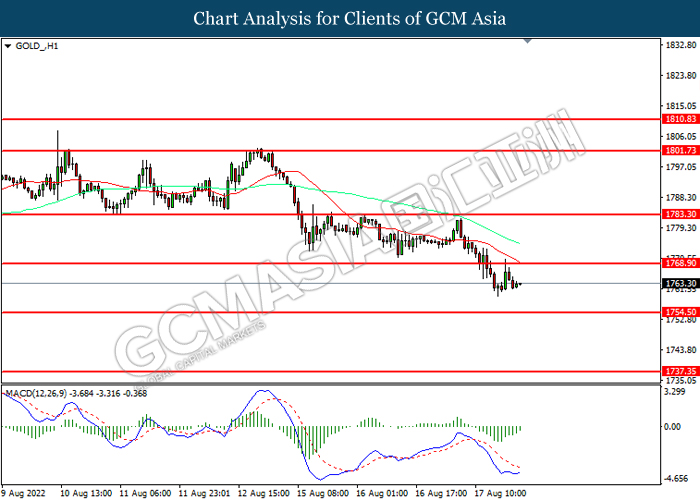Select the 1754.50 support level label
Image resolution: width=700 pixels, height=500 pixels.
tap(680, 312)
